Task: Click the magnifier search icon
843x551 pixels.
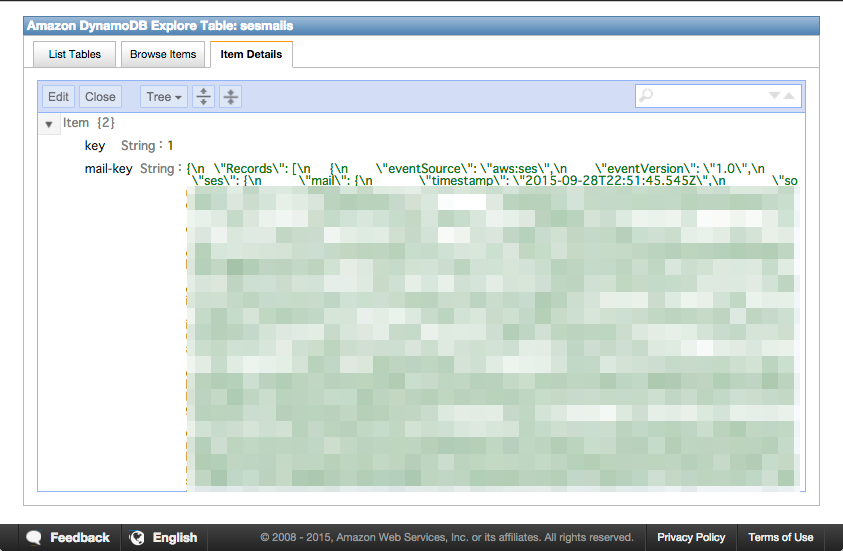Action: click(x=646, y=96)
